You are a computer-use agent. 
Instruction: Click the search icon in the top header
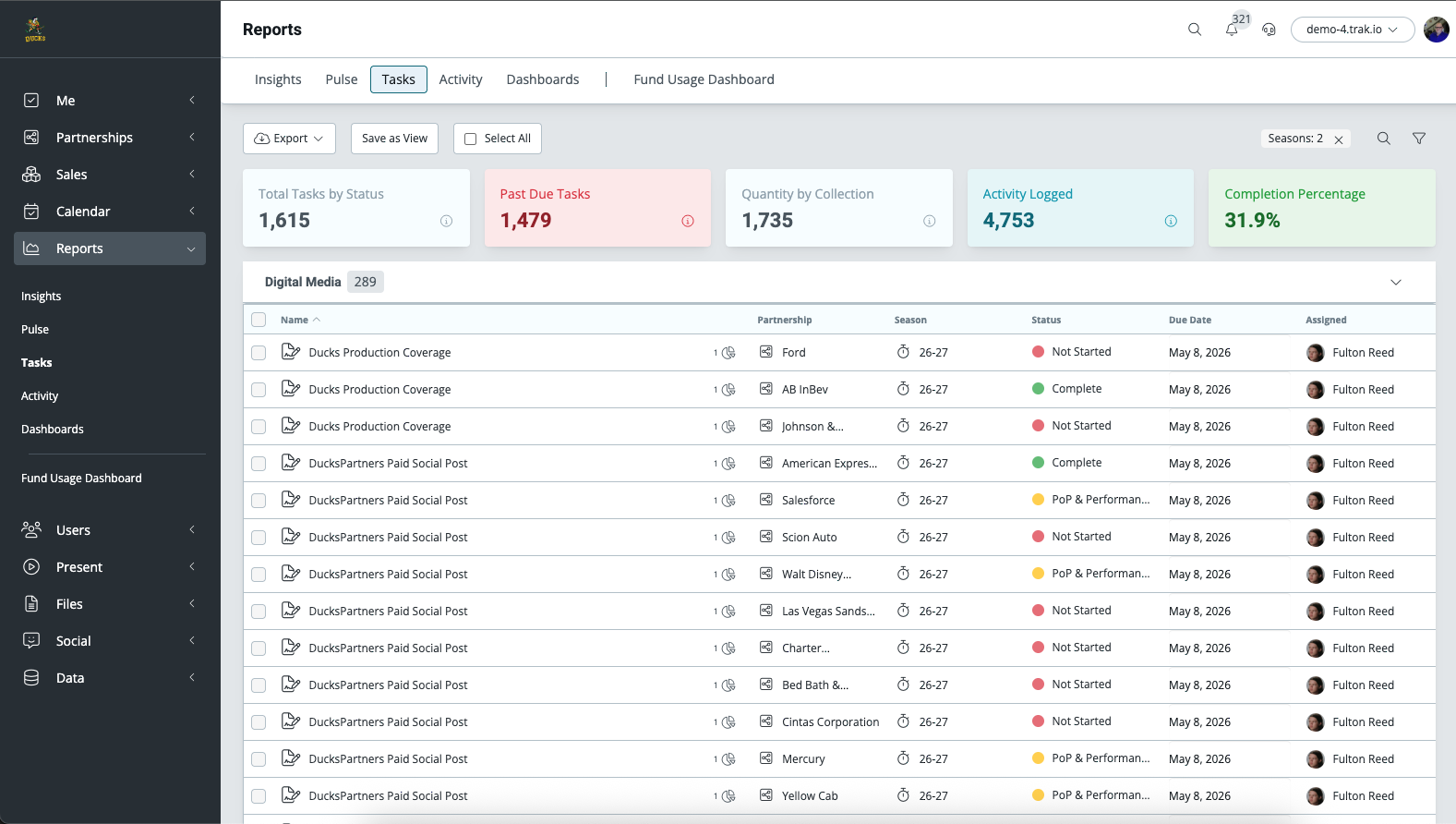click(x=1195, y=30)
